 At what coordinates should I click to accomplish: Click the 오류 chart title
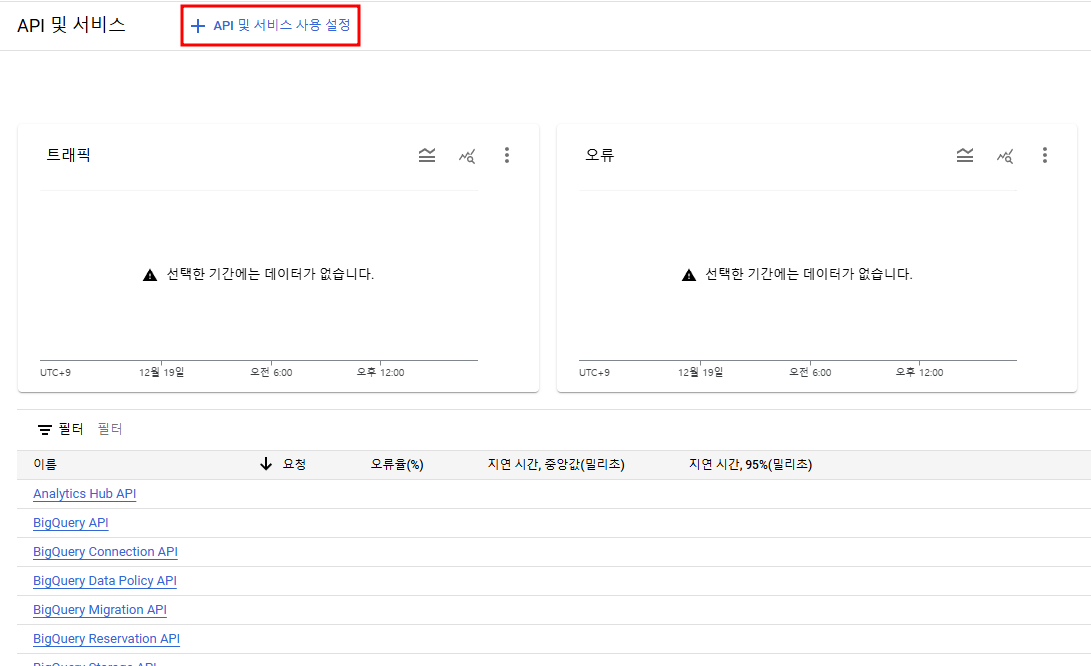click(599, 155)
